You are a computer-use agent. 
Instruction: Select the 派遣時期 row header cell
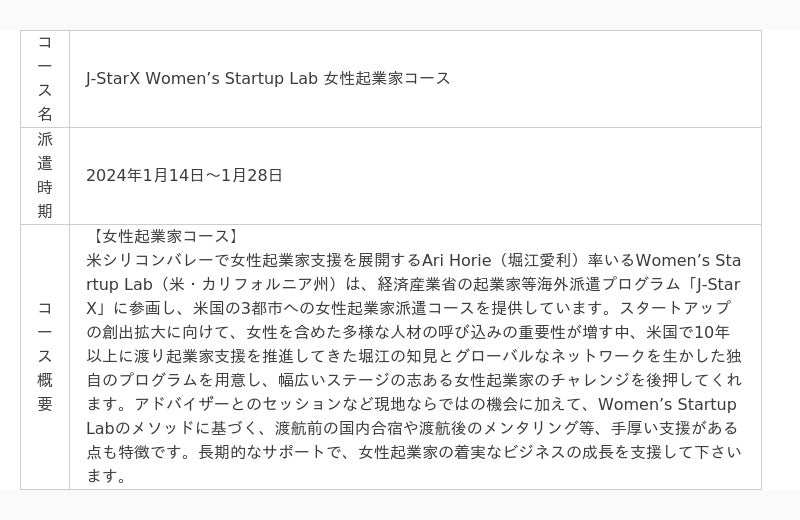click(x=45, y=175)
